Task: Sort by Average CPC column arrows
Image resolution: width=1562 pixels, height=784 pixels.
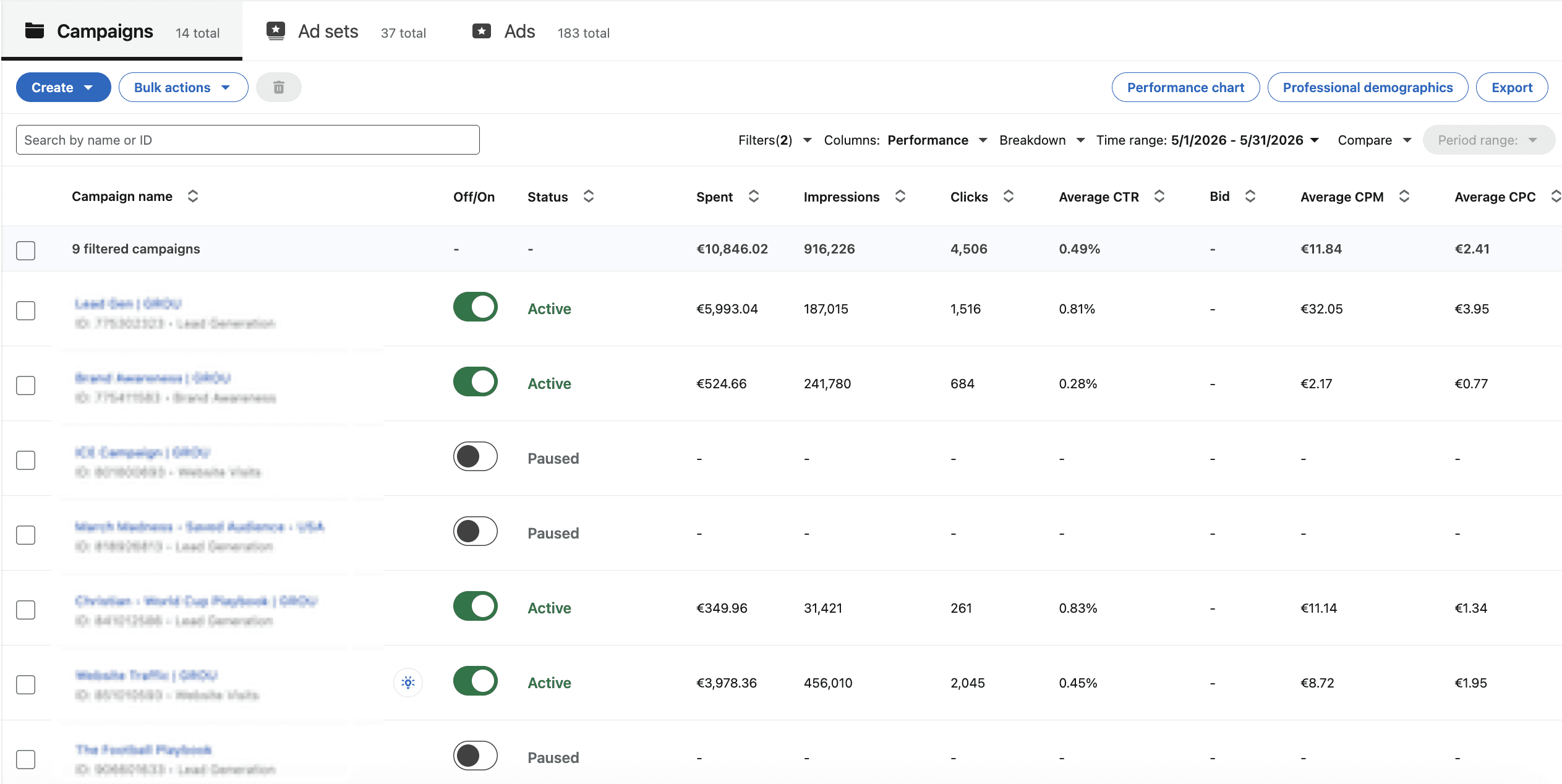Action: pyautogui.click(x=1556, y=196)
